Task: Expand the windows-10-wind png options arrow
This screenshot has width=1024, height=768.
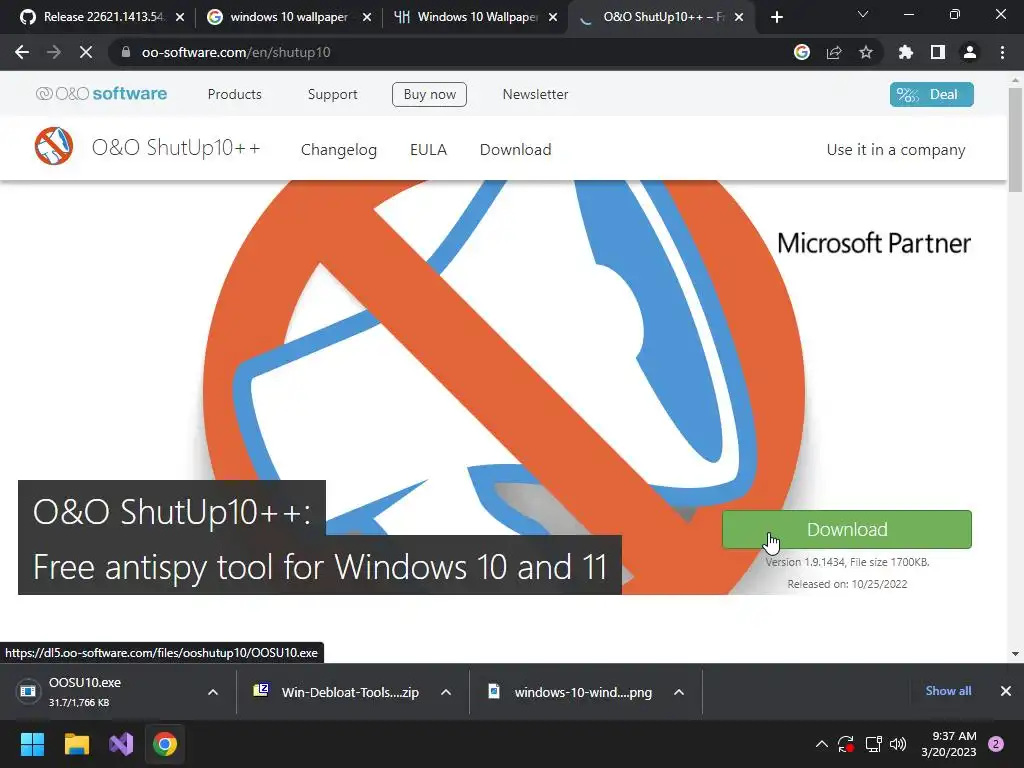Action: 679,692
